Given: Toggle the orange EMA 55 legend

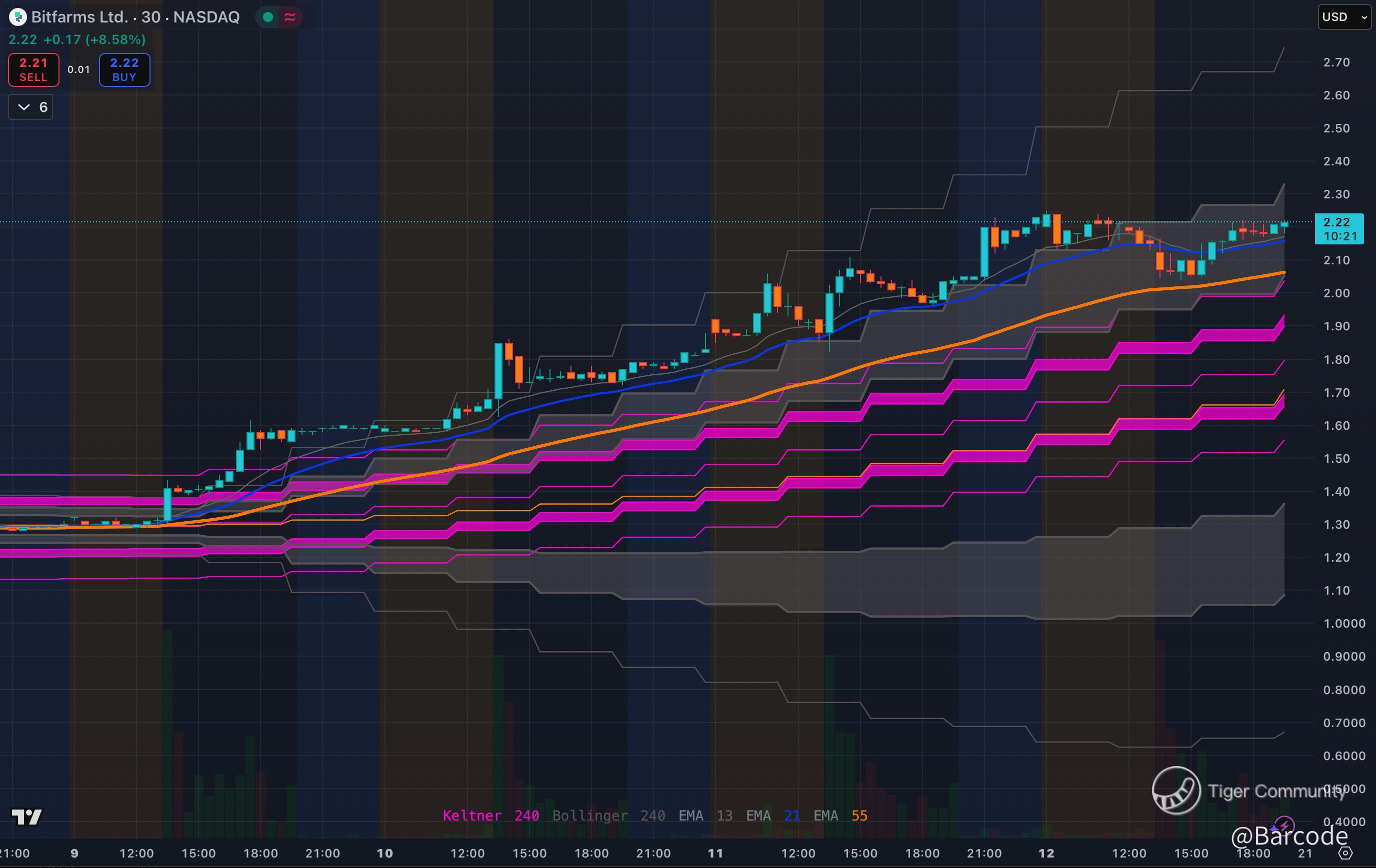Looking at the screenshot, I should pos(840,816).
